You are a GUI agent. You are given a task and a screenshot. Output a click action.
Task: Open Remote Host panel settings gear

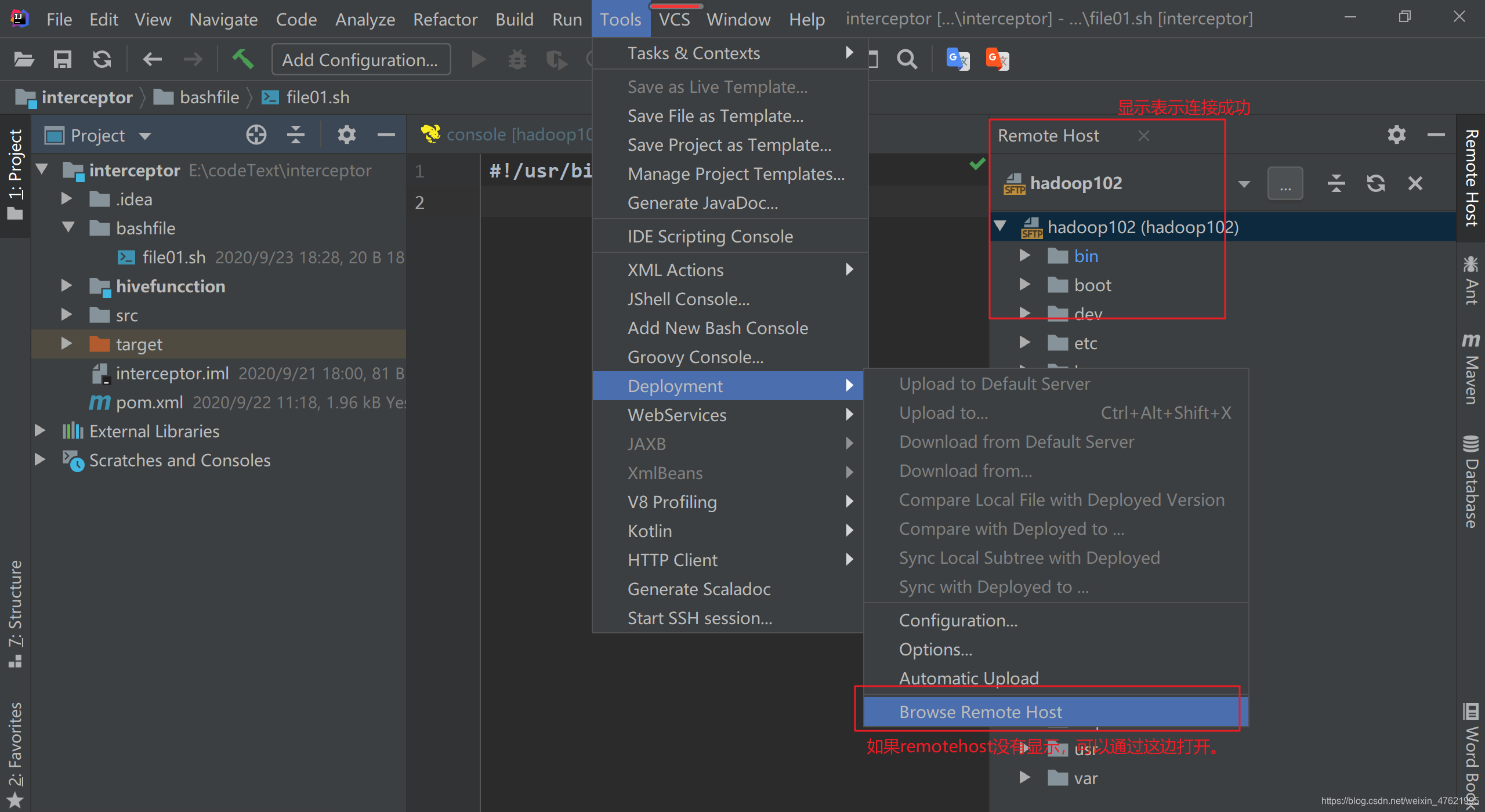(x=1396, y=135)
